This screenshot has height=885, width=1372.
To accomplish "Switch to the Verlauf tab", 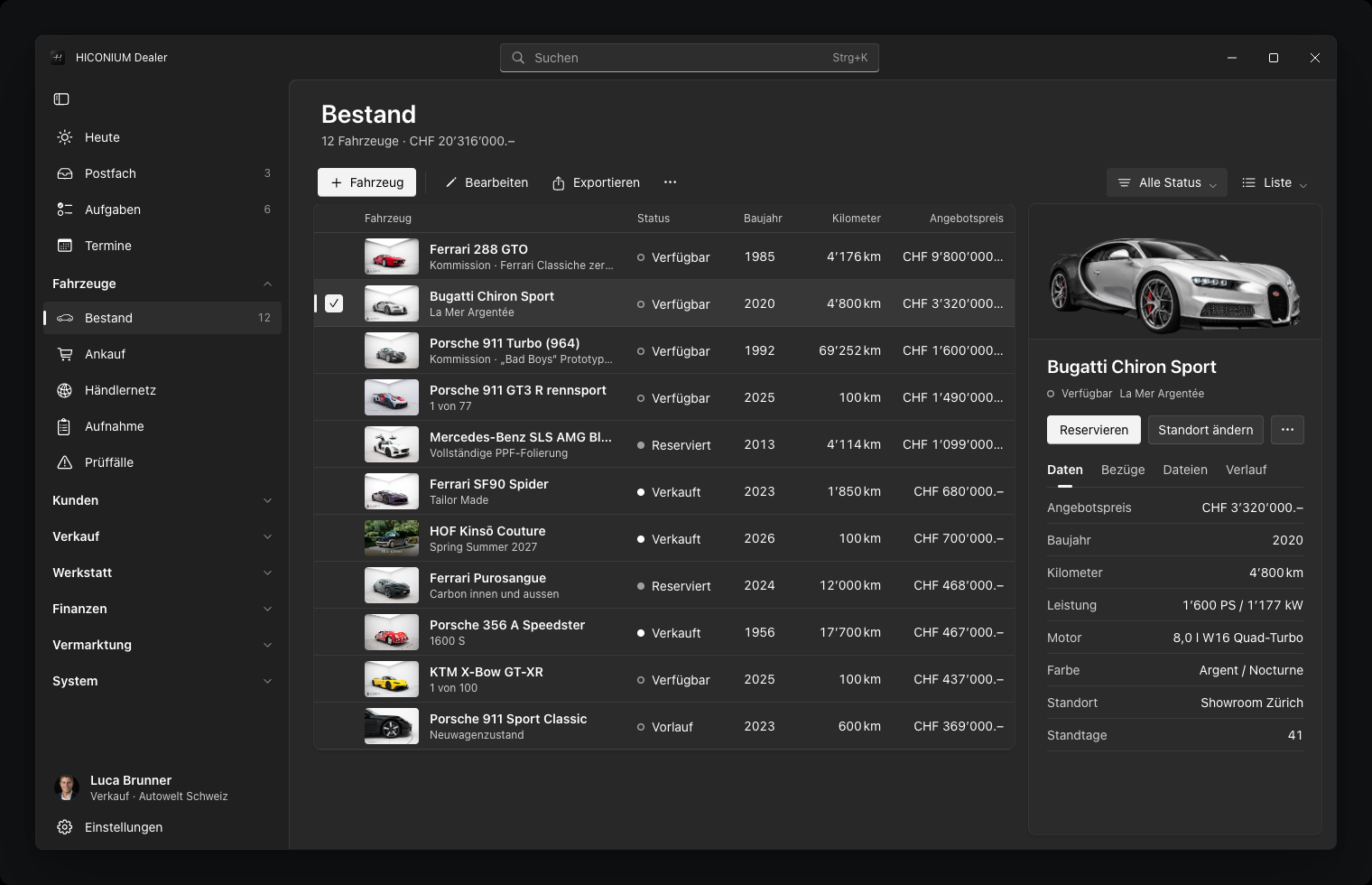I will point(1246,470).
